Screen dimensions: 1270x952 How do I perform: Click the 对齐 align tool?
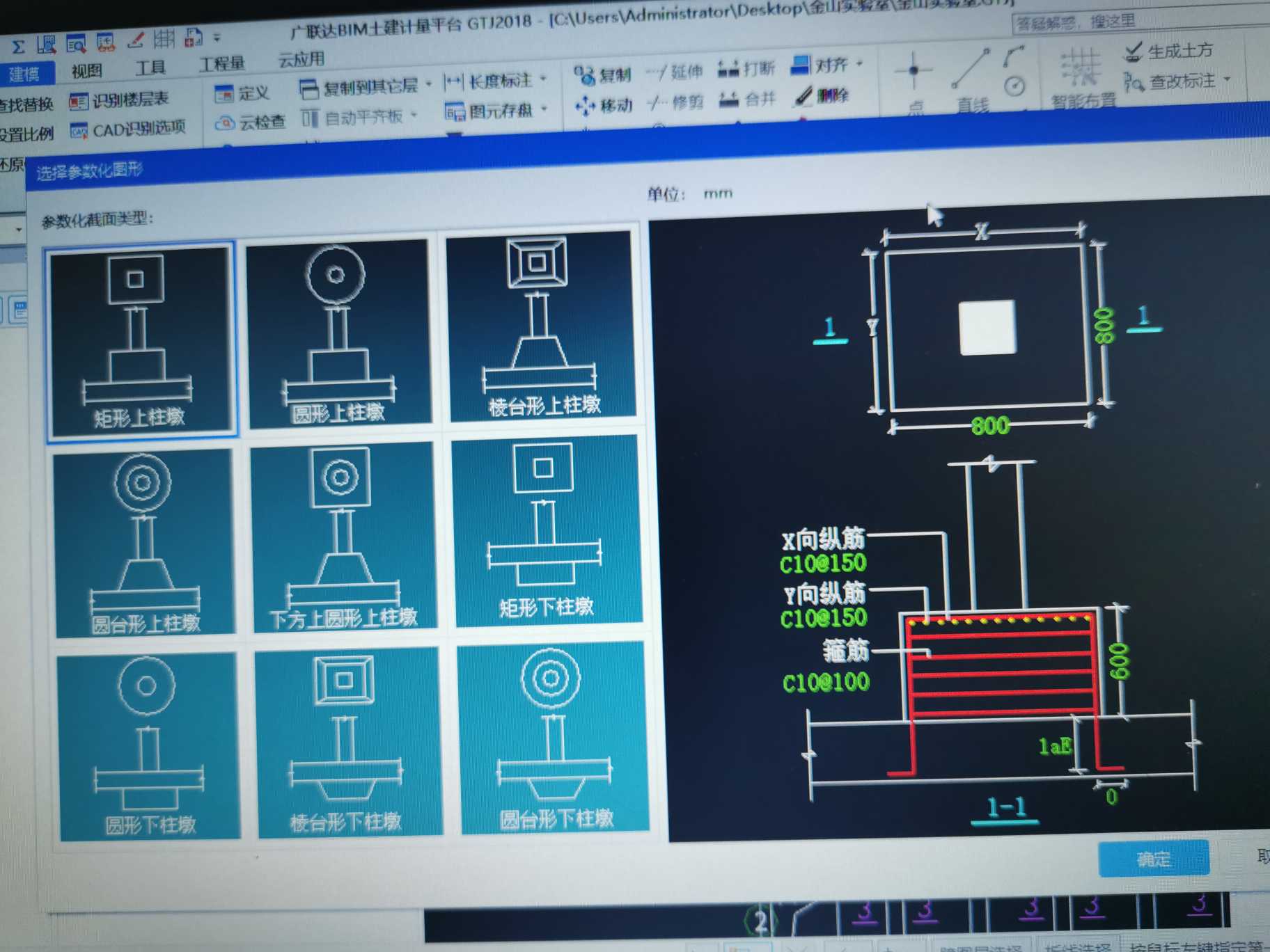point(820,65)
